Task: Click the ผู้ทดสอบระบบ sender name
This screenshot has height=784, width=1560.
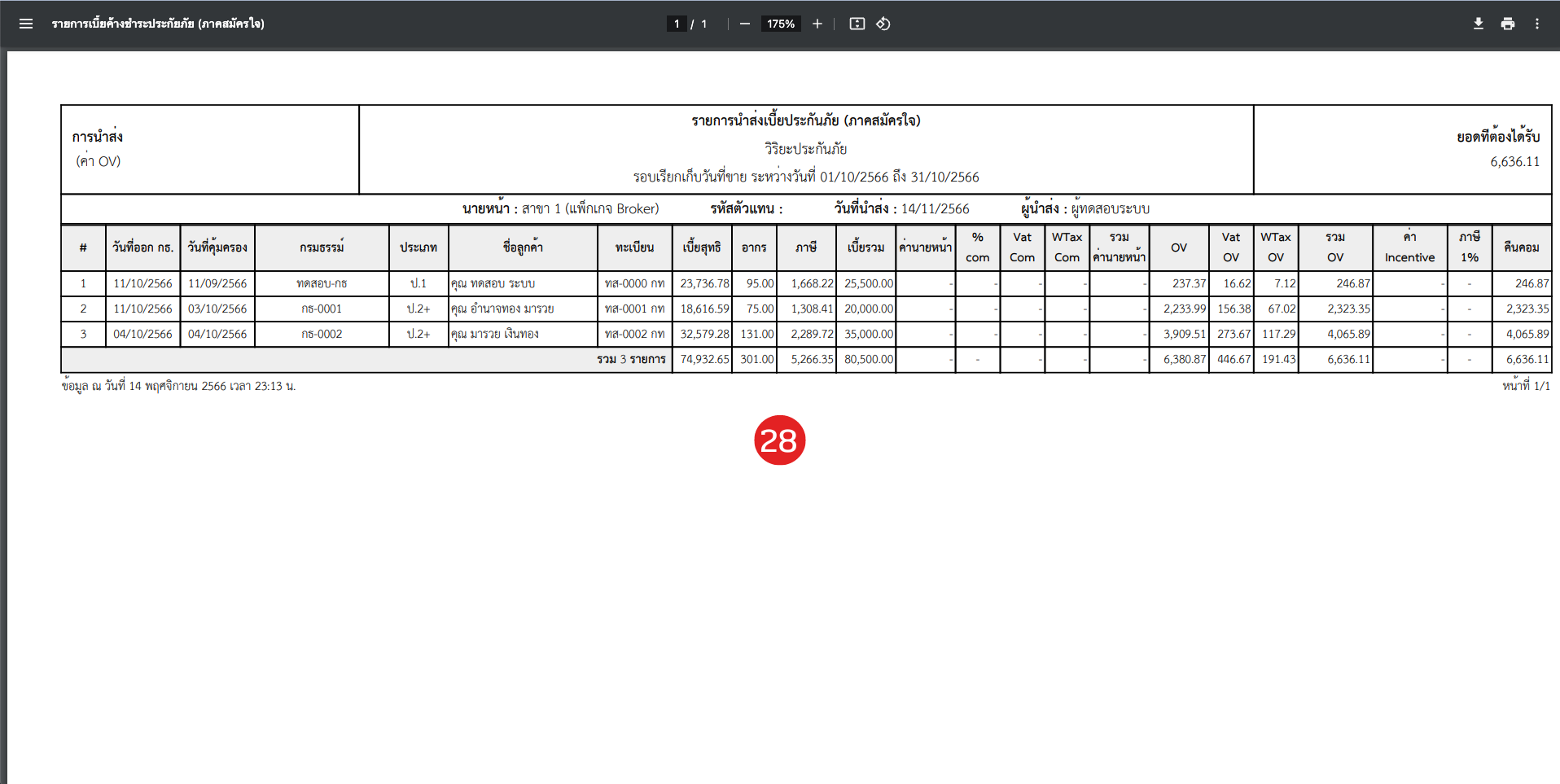Action: (x=1110, y=209)
